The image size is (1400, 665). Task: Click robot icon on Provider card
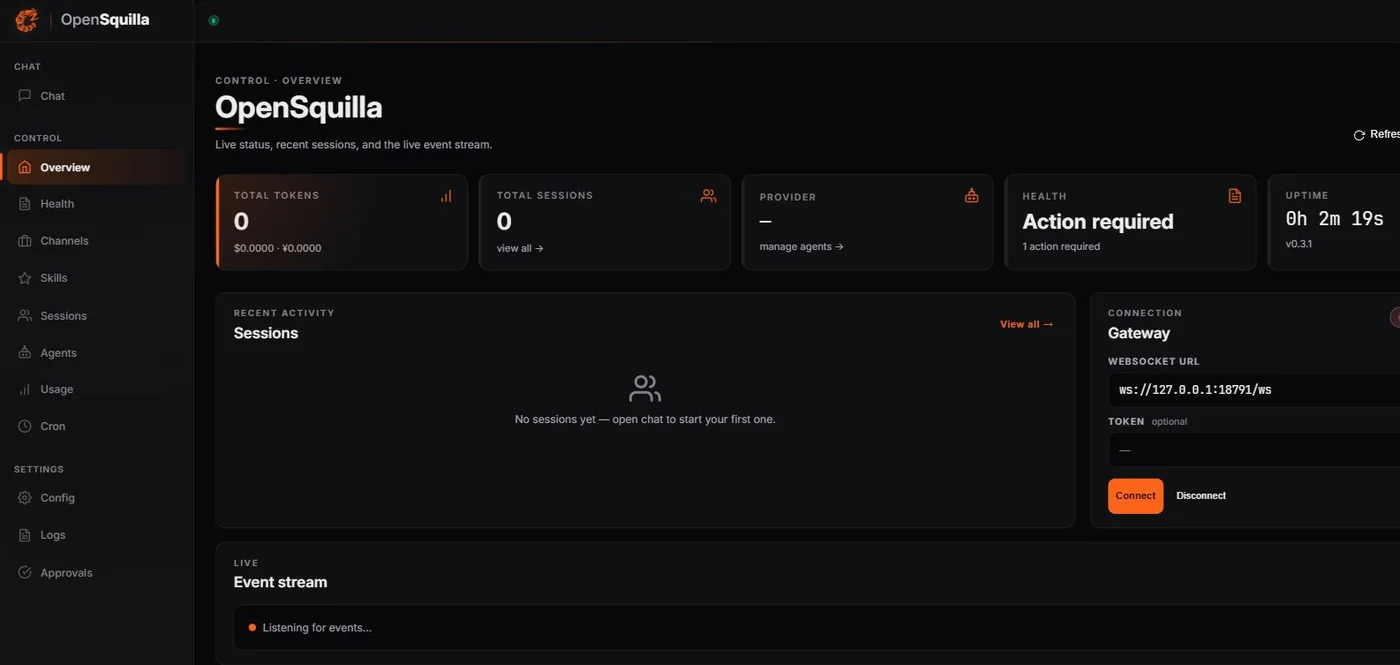[971, 196]
